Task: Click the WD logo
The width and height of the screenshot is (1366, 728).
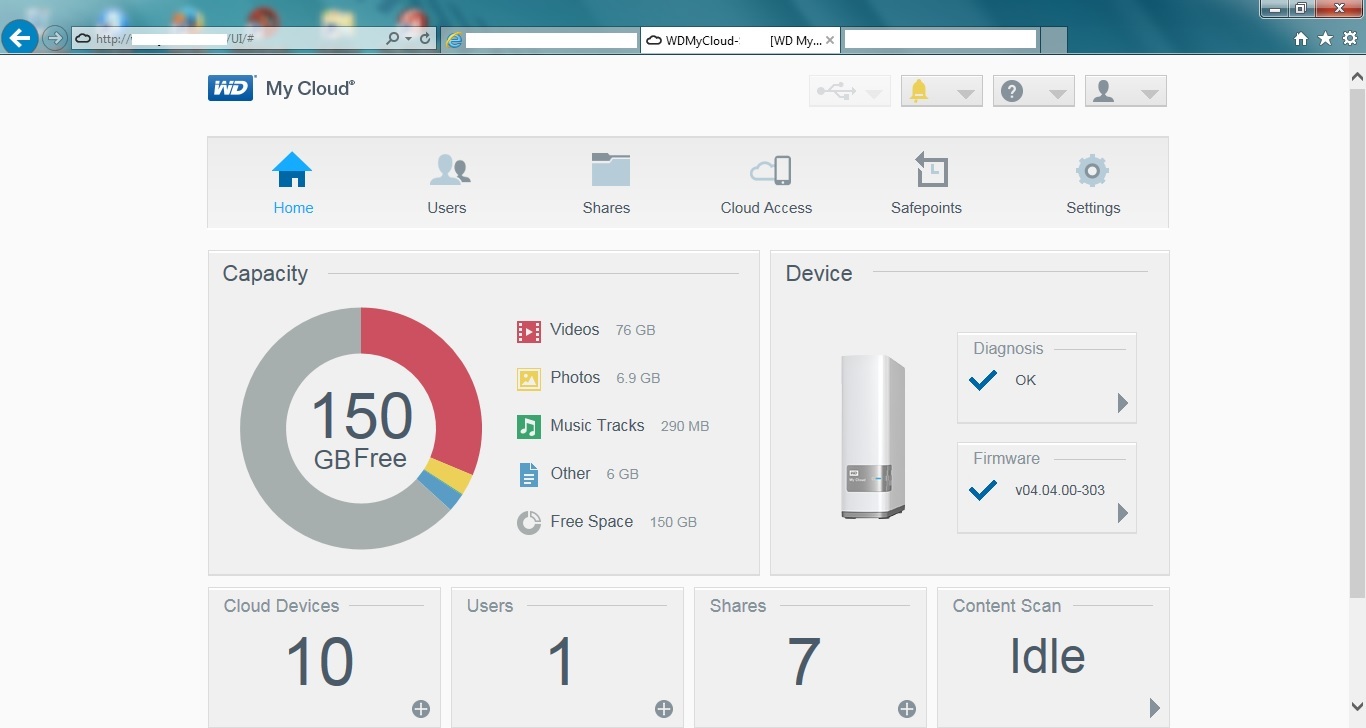Action: coord(231,88)
